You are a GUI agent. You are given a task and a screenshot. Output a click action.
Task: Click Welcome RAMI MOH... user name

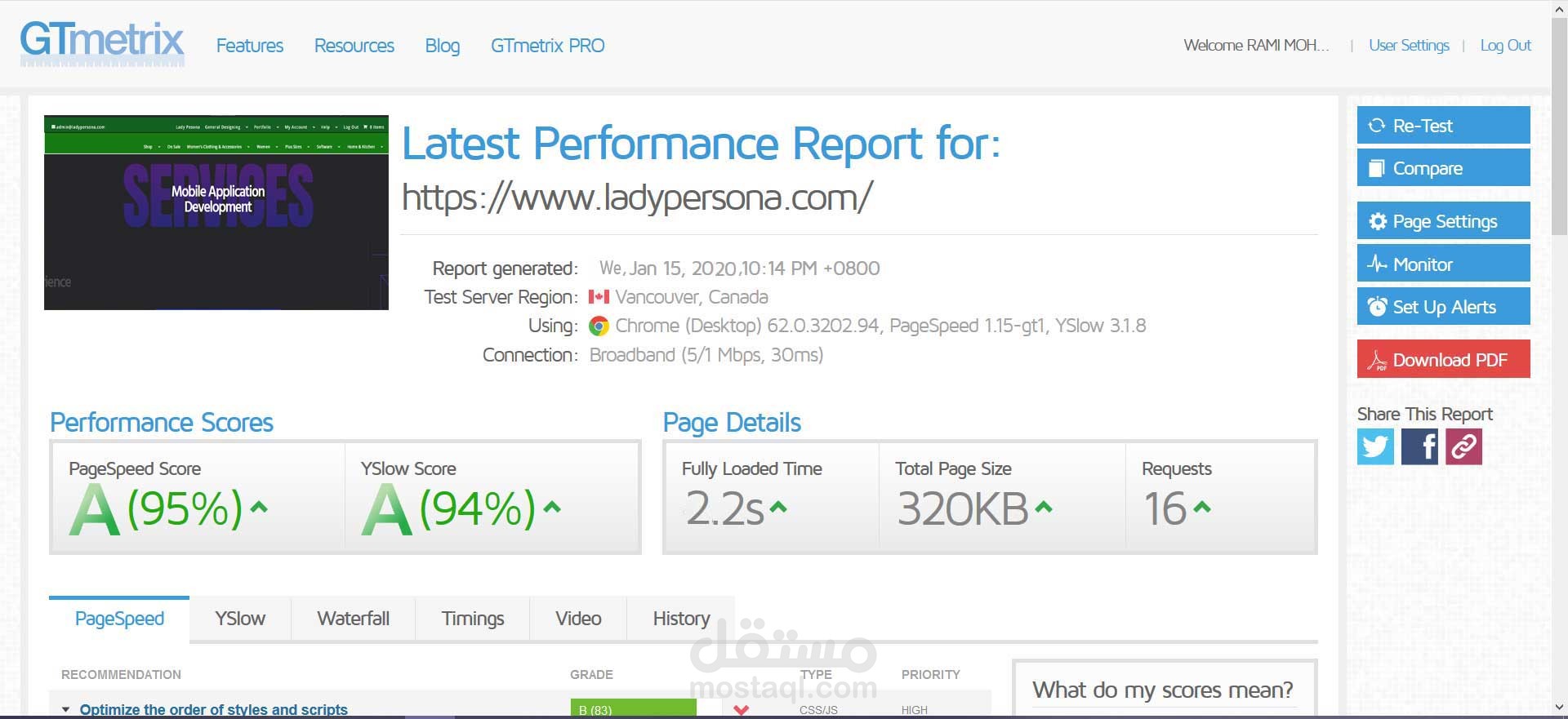1256,46
